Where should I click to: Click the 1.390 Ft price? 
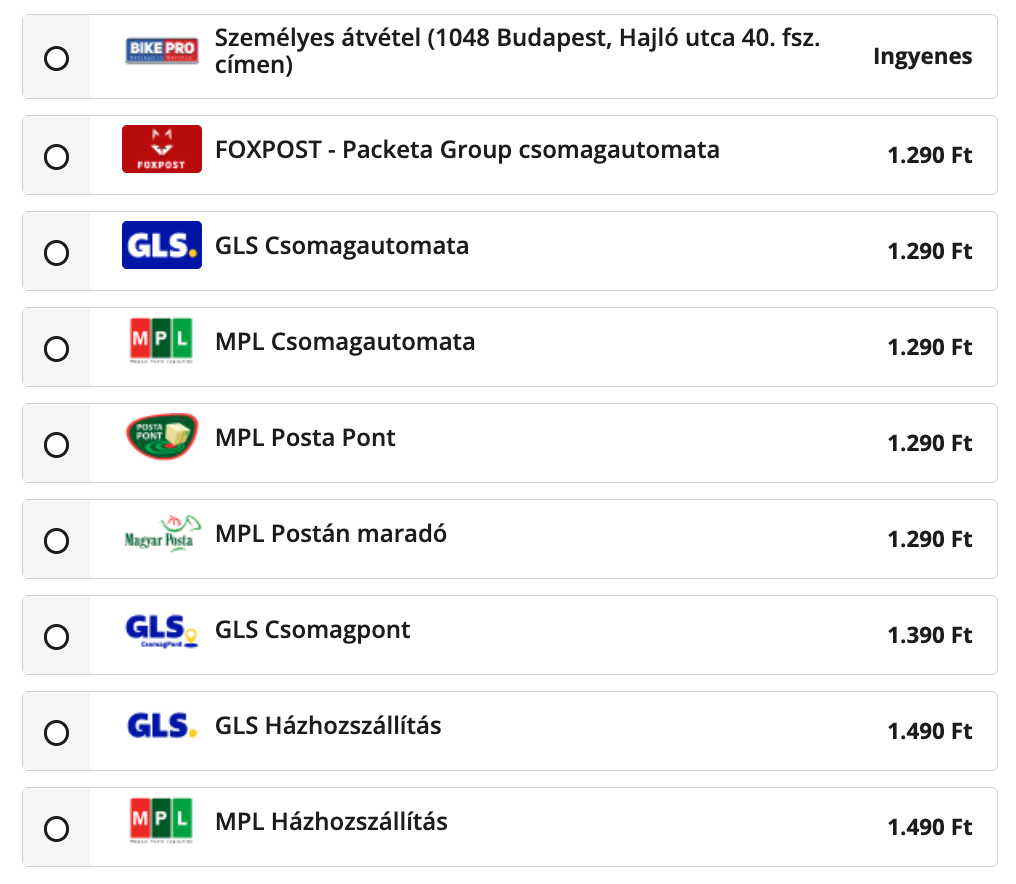[929, 635]
